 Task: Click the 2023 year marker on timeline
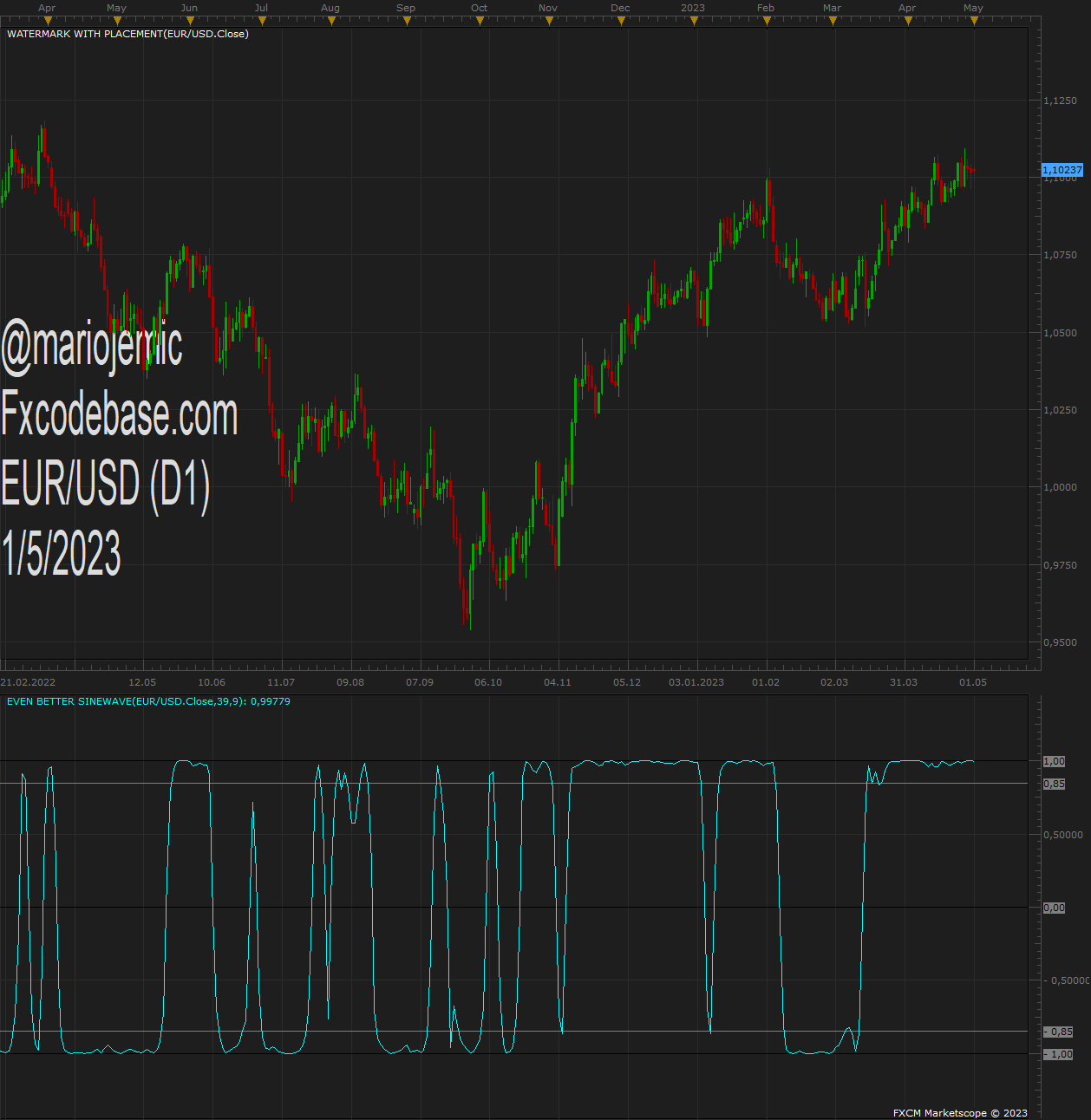point(694,21)
